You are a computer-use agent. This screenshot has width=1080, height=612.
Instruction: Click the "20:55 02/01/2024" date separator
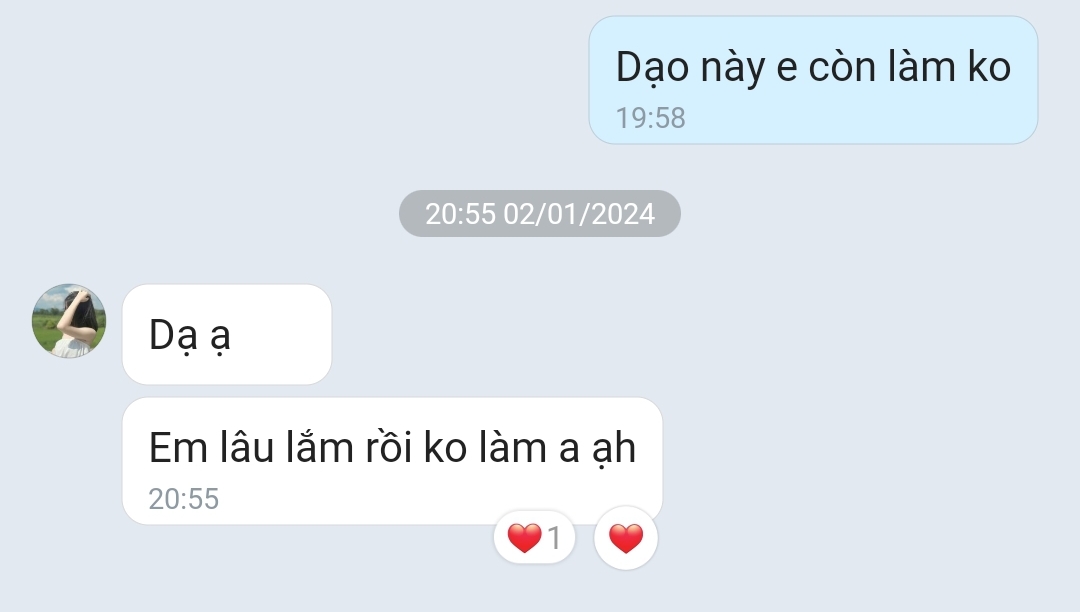[x=539, y=213]
